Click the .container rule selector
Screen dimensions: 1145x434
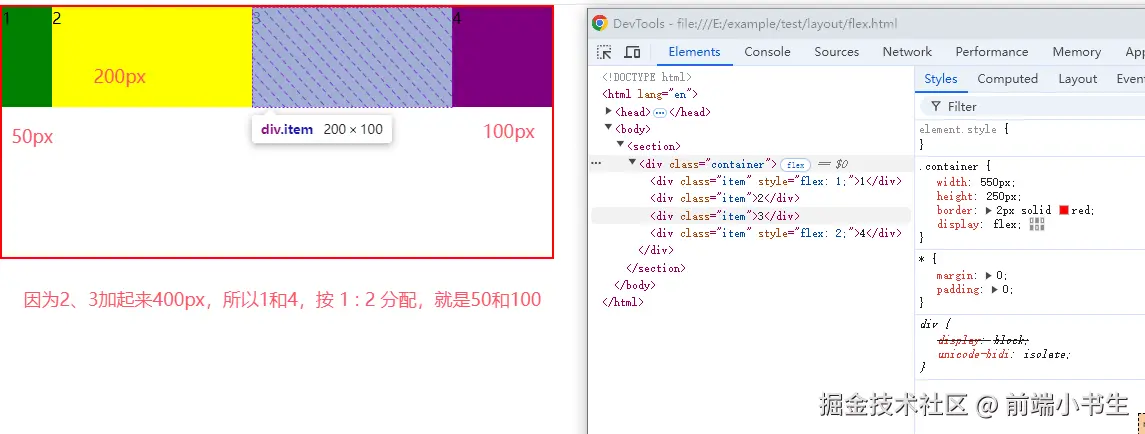click(950, 167)
